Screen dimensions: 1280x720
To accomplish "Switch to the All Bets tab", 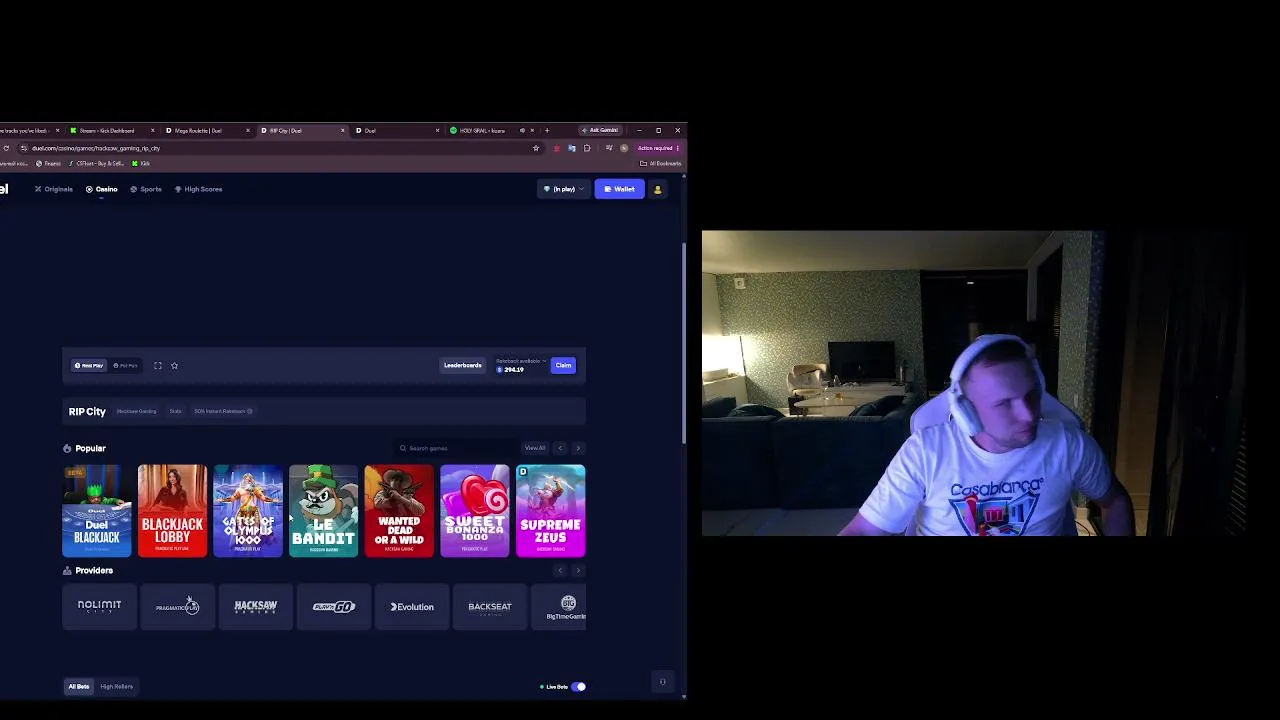I will pyautogui.click(x=79, y=687).
